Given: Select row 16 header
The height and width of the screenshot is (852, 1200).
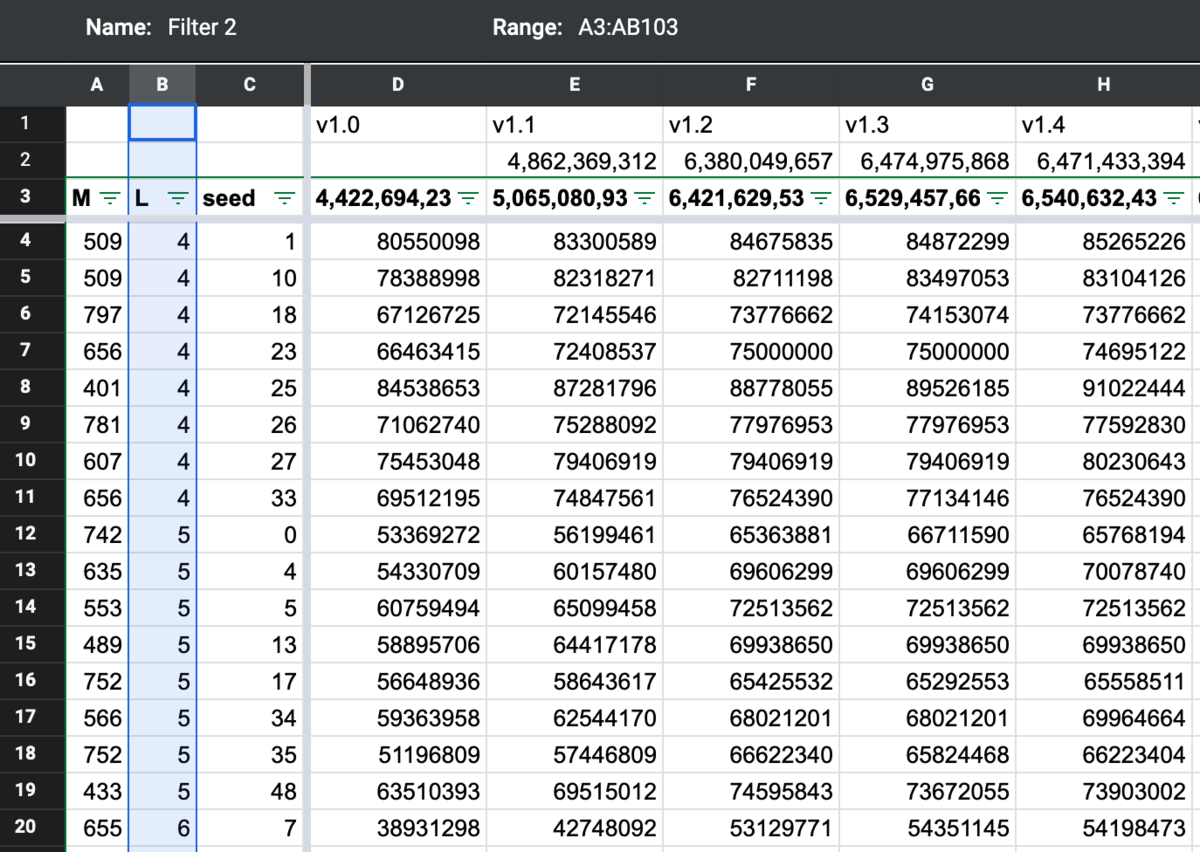Looking at the screenshot, I should 33,680.
